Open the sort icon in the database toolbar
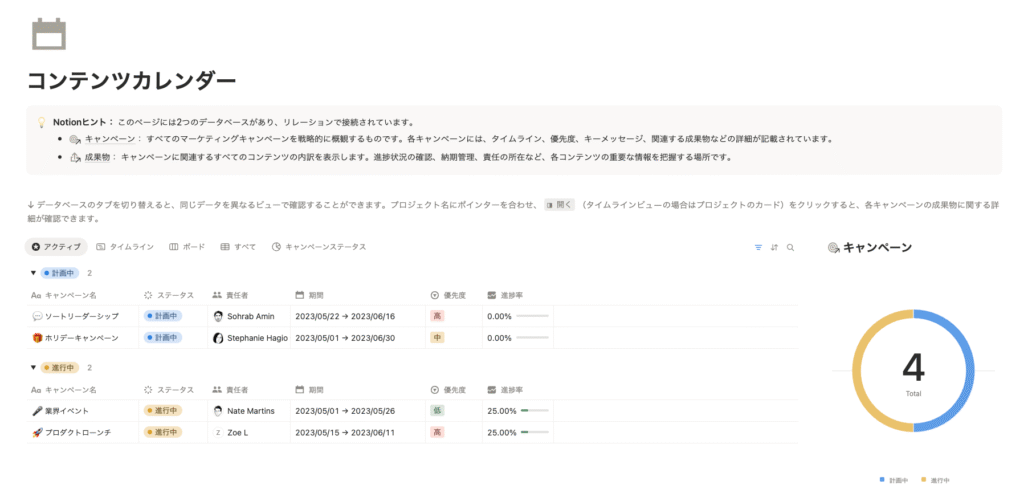 (775, 248)
